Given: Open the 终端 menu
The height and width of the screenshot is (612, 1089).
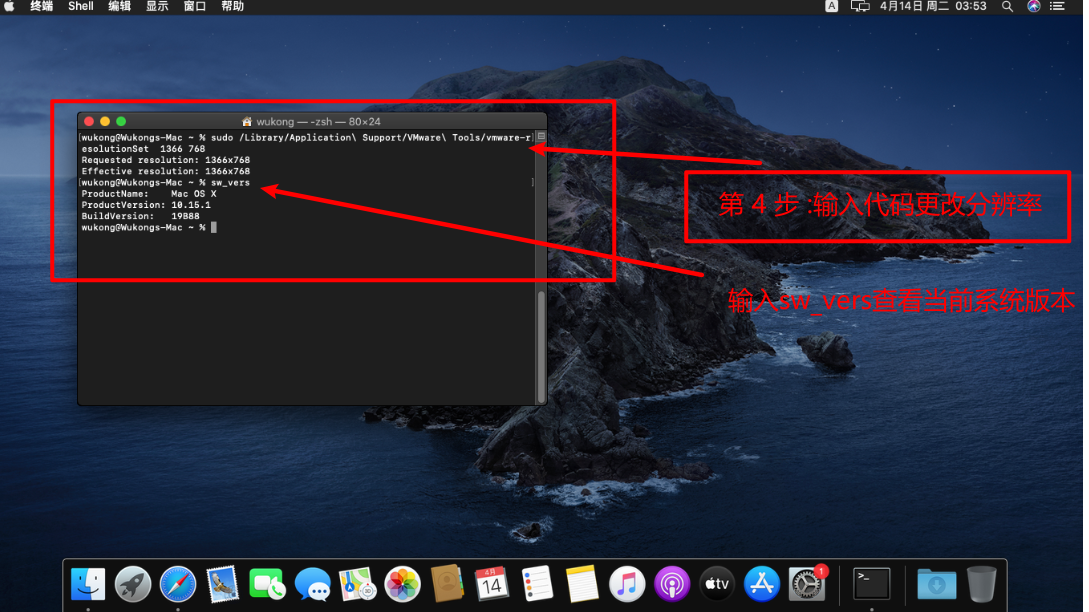Looking at the screenshot, I should click(x=40, y=6).
